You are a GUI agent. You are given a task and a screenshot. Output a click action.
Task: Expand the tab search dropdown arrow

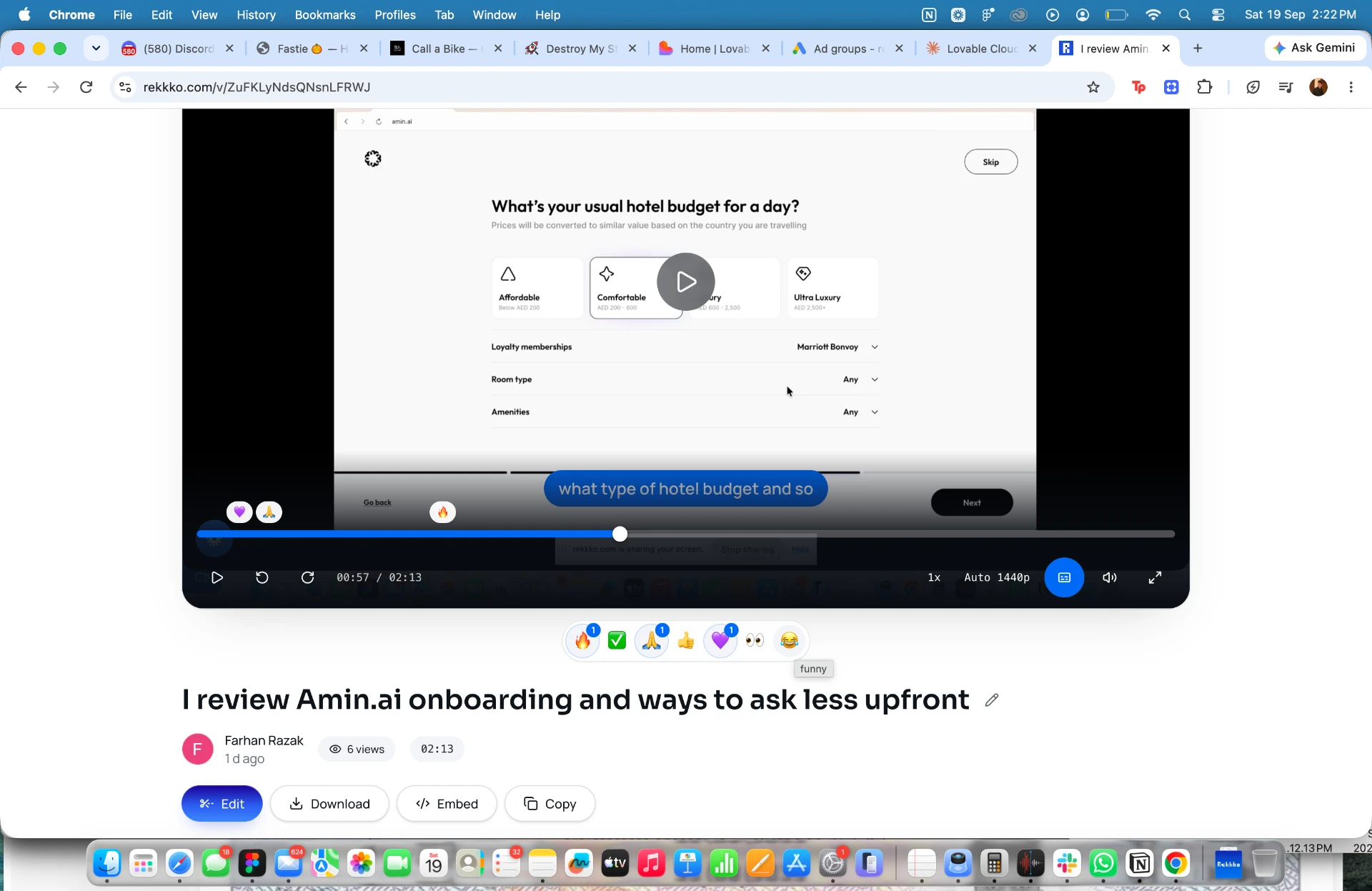click(x=96, y=48)
